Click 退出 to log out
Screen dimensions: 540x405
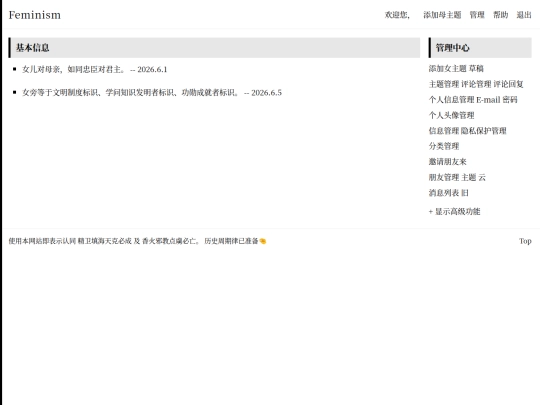click(524, 15)
